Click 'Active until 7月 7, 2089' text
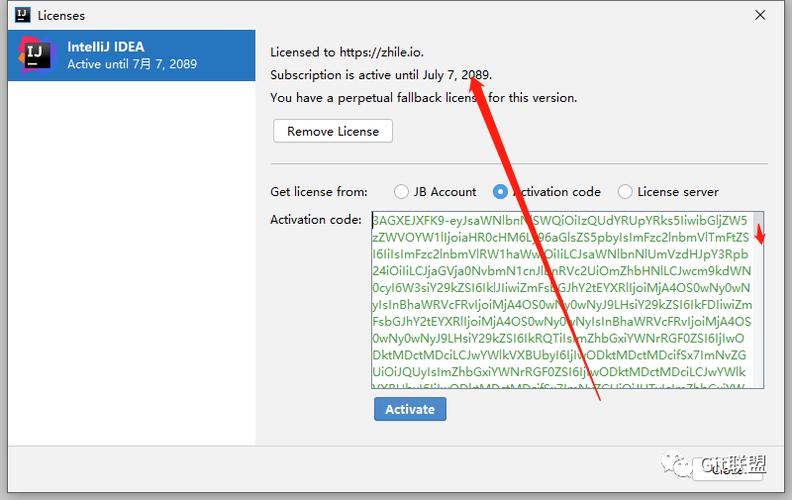 132,64
